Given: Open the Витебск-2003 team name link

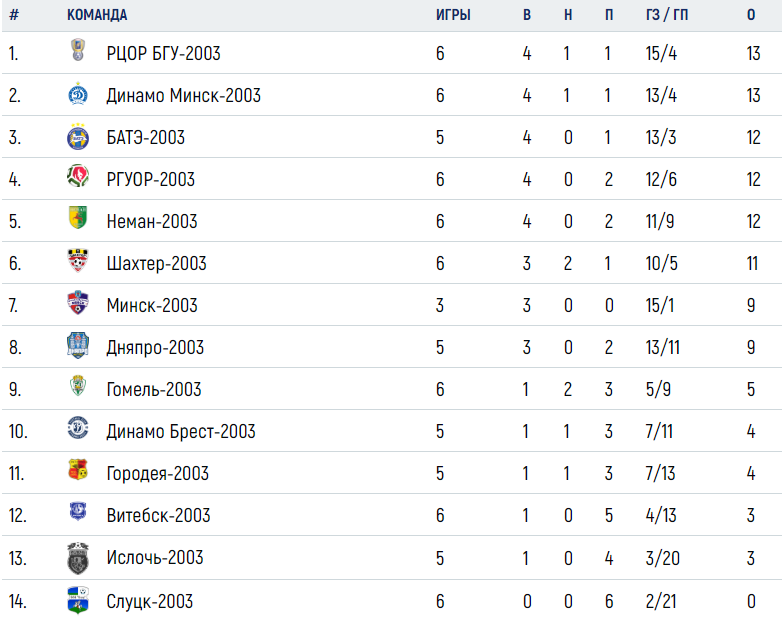Looking at the screenshot, I should 159,515.
